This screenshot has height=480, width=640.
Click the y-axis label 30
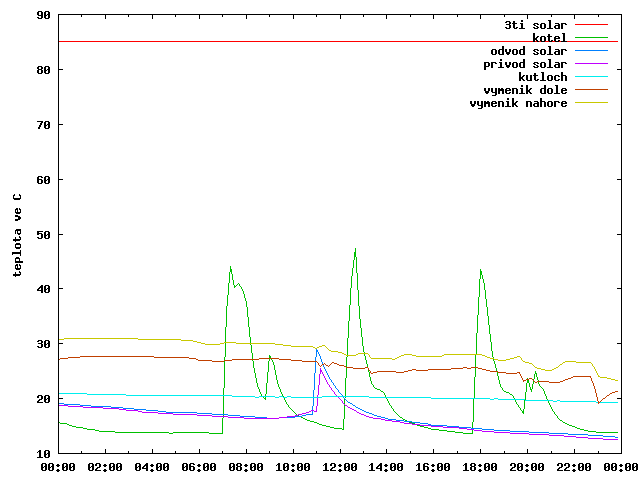coord(44,344)
